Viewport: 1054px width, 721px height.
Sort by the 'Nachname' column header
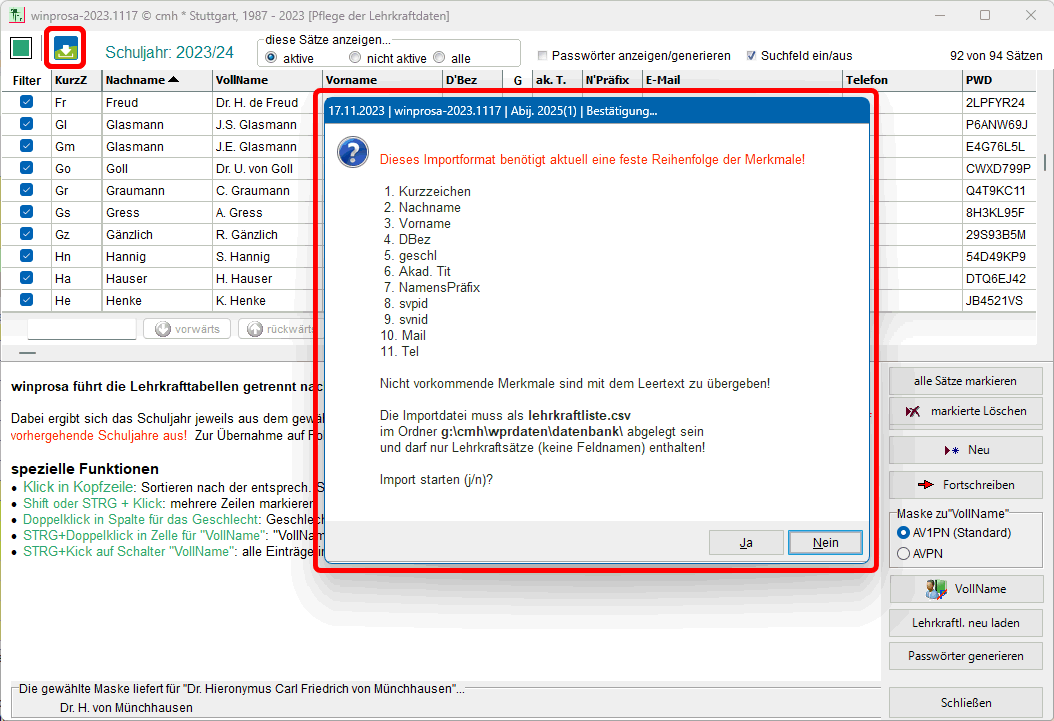pos(142,80)
